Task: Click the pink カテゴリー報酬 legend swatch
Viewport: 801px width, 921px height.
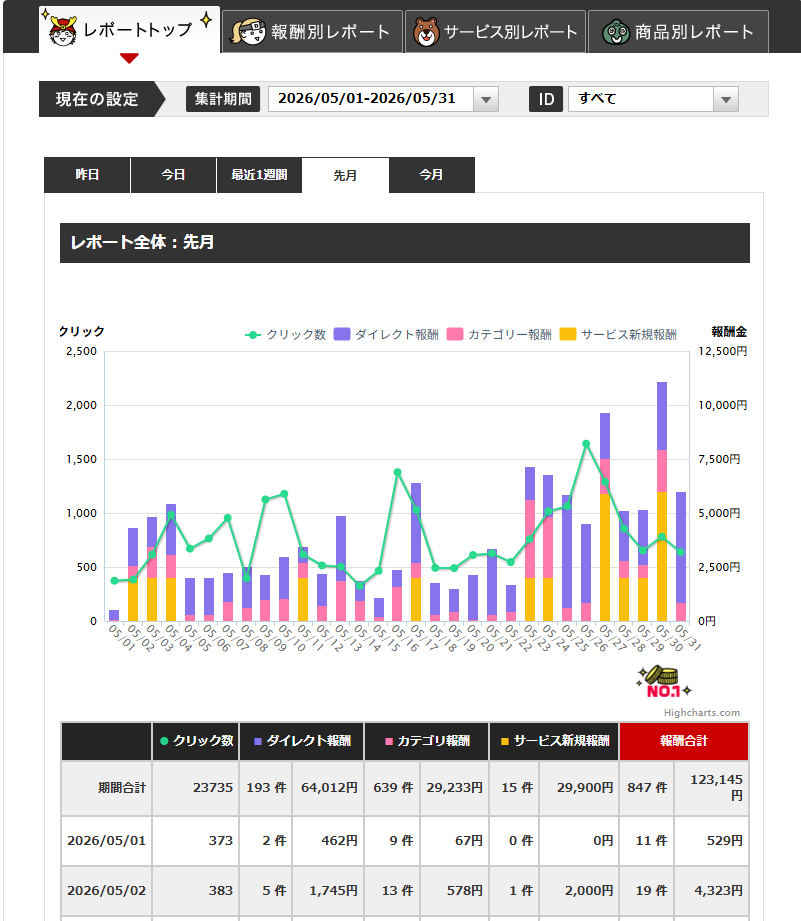Action: click(455, 334)
